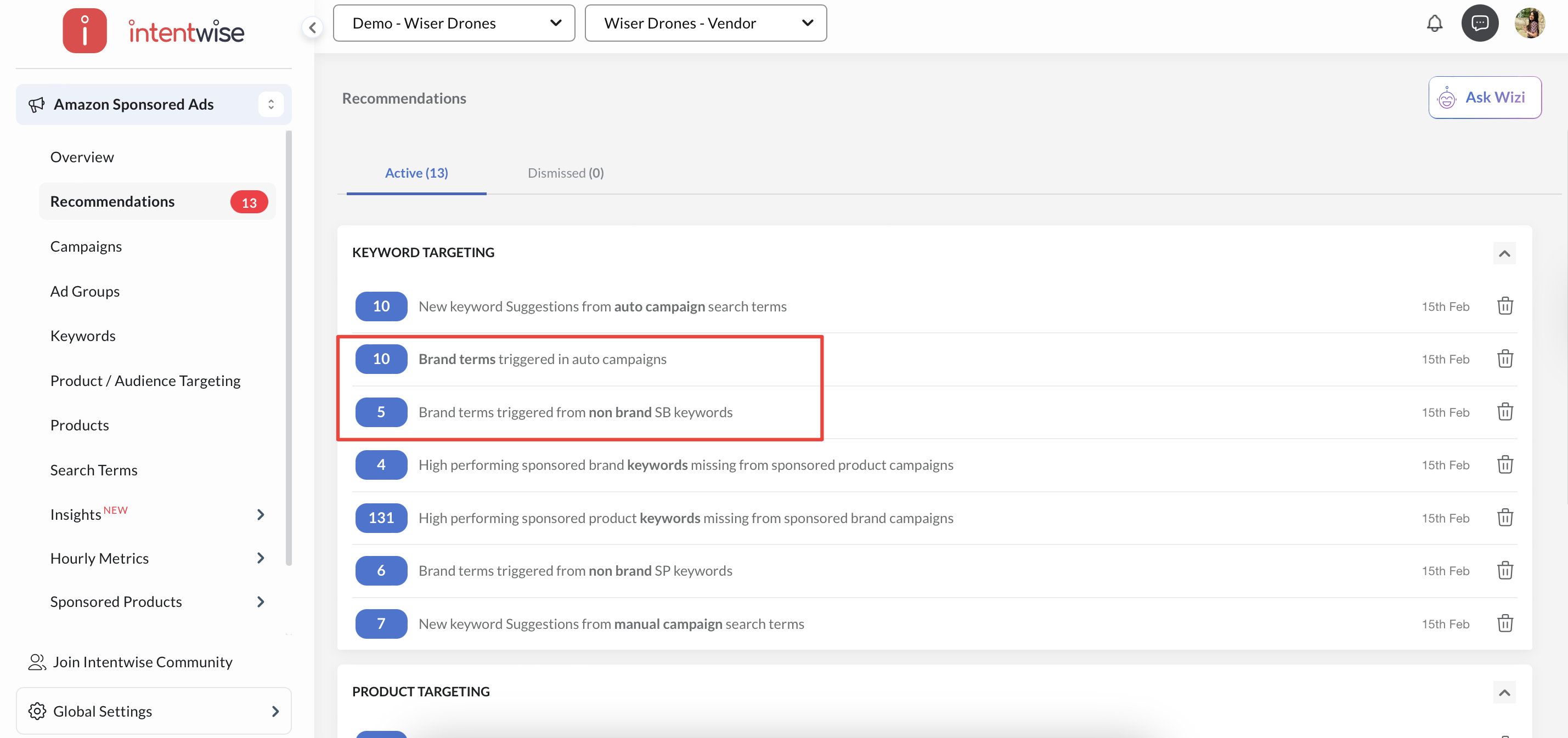The image size is (1568, 738).
Task: Click the sidebar vertical scrollbar
Action: point(289,347)
